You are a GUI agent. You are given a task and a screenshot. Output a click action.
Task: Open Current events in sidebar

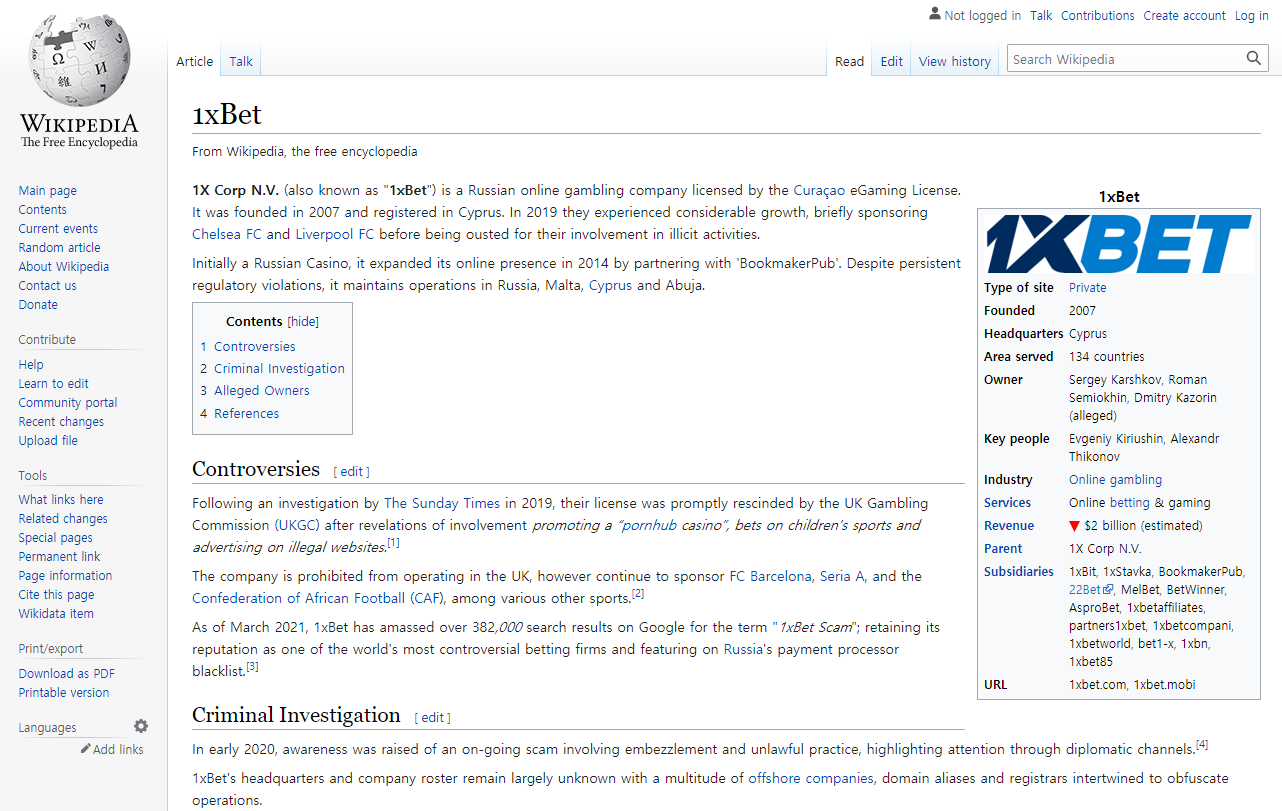tap(58, 229)
